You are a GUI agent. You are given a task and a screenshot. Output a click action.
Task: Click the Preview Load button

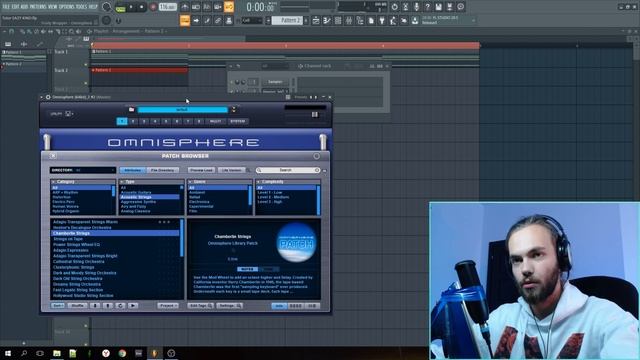[201, 170]
